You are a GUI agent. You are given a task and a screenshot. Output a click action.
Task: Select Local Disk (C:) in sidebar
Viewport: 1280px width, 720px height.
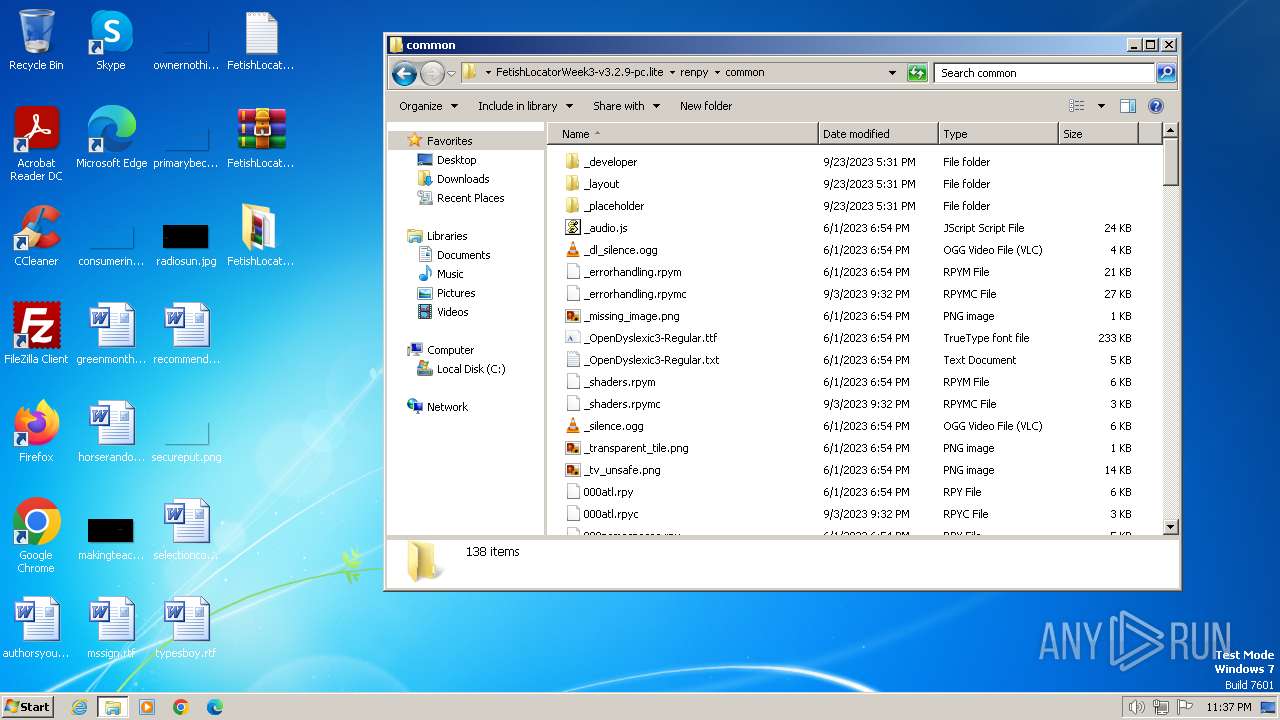coord(470,369)
